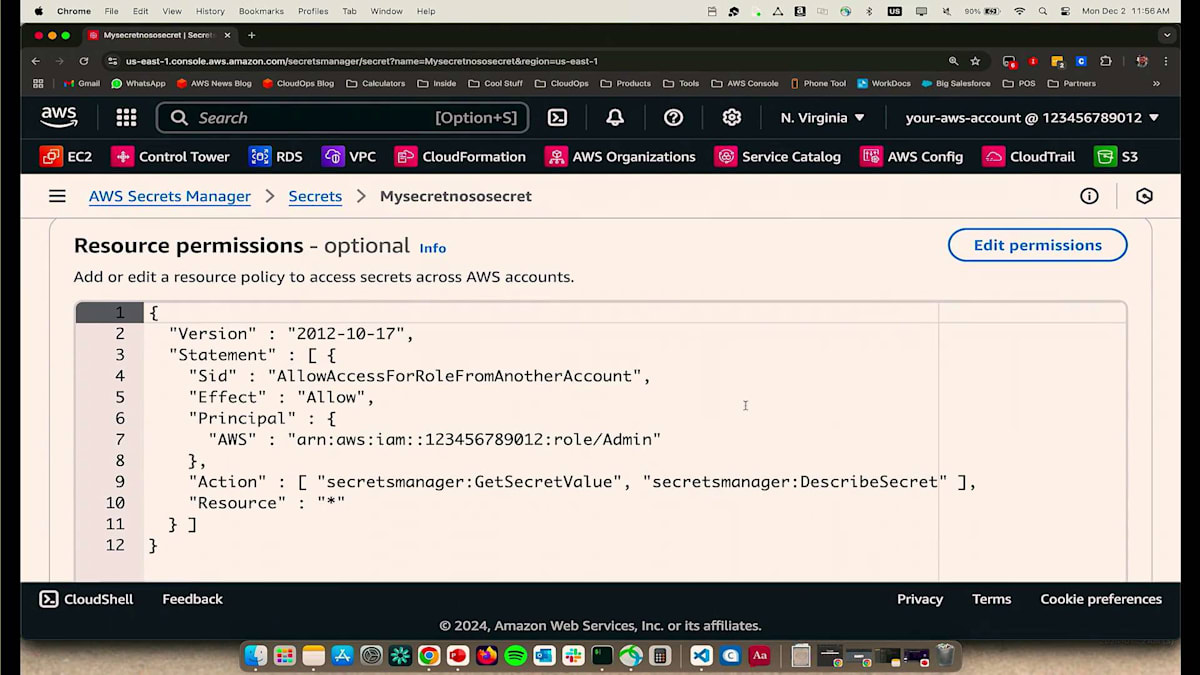
Task: Open macOS Control Center in menu bar
Action: [1065, 11]
